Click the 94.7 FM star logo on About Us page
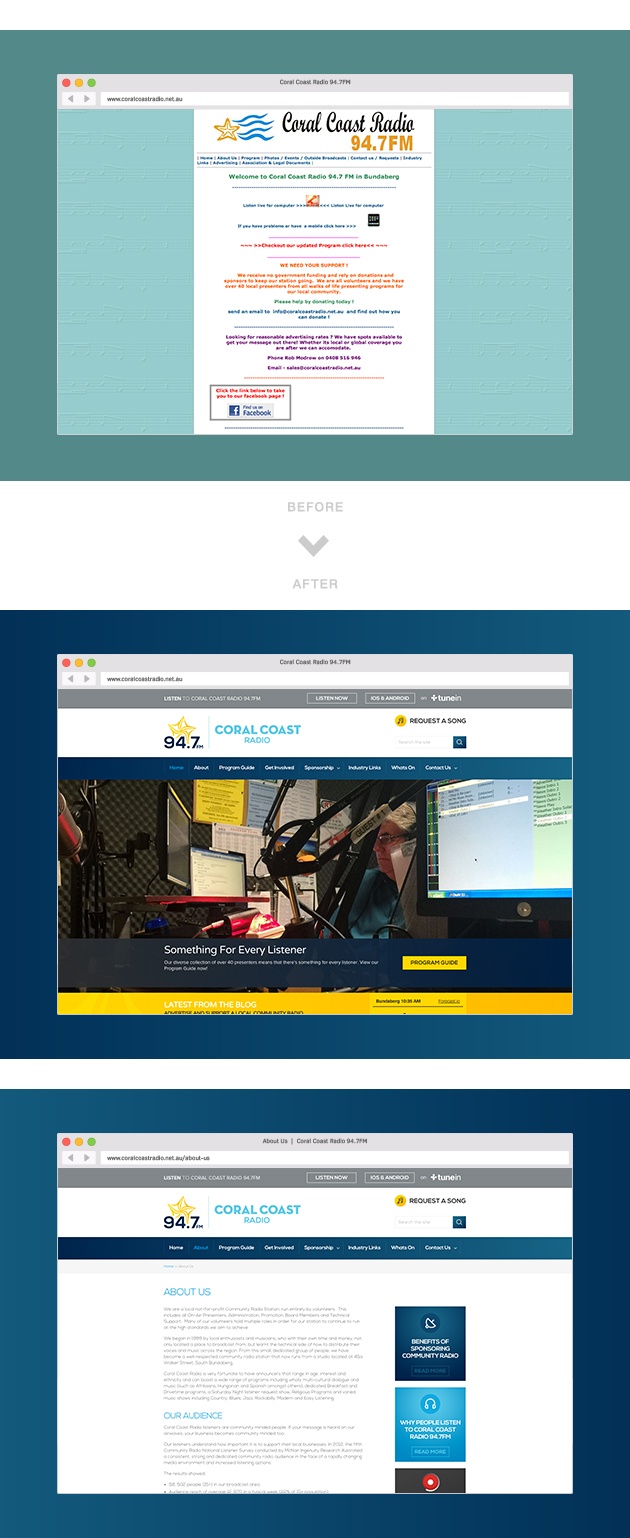This screenshot has height=1538, width=630. pyautogui.click(x=183, y=1213)
